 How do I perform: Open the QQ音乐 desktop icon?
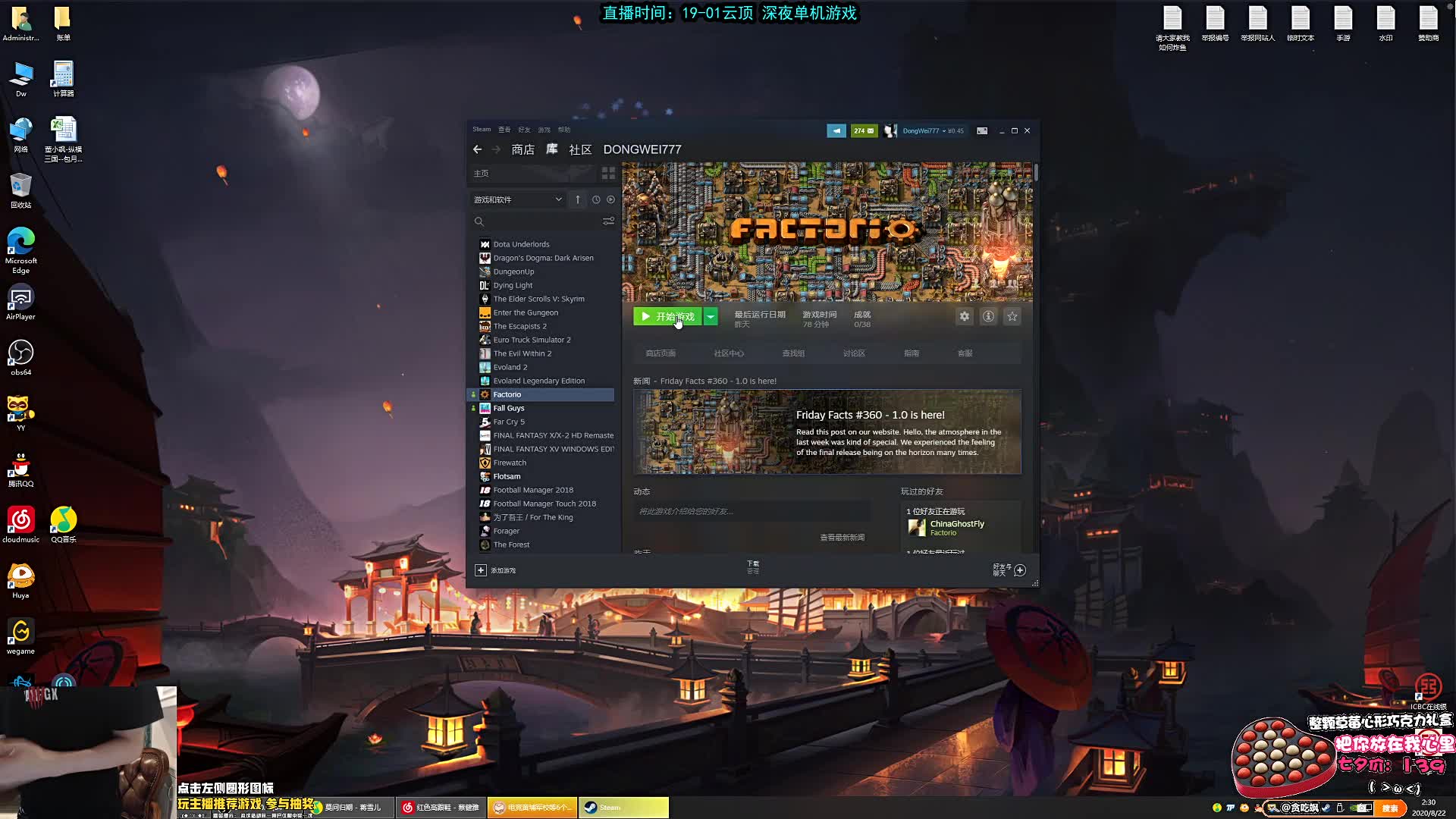point(64,525)
